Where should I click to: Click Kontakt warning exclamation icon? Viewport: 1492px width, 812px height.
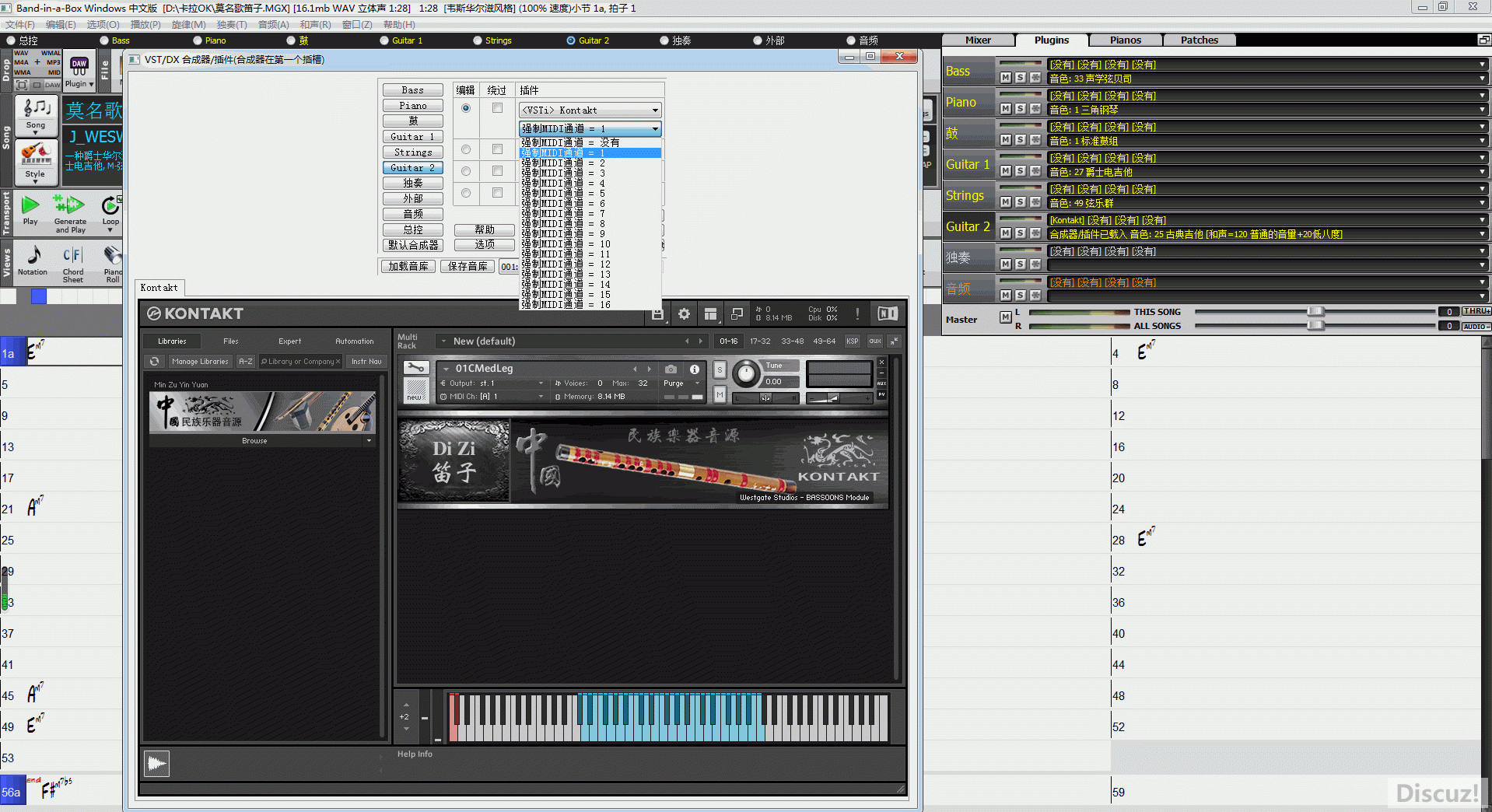857,313
